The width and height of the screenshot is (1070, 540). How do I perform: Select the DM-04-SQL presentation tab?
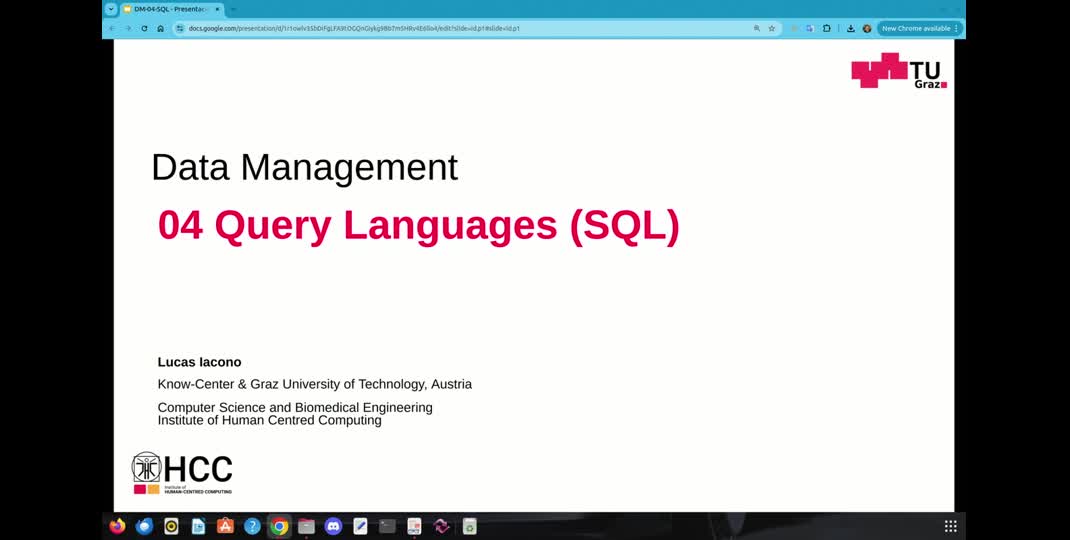(171, 10)
